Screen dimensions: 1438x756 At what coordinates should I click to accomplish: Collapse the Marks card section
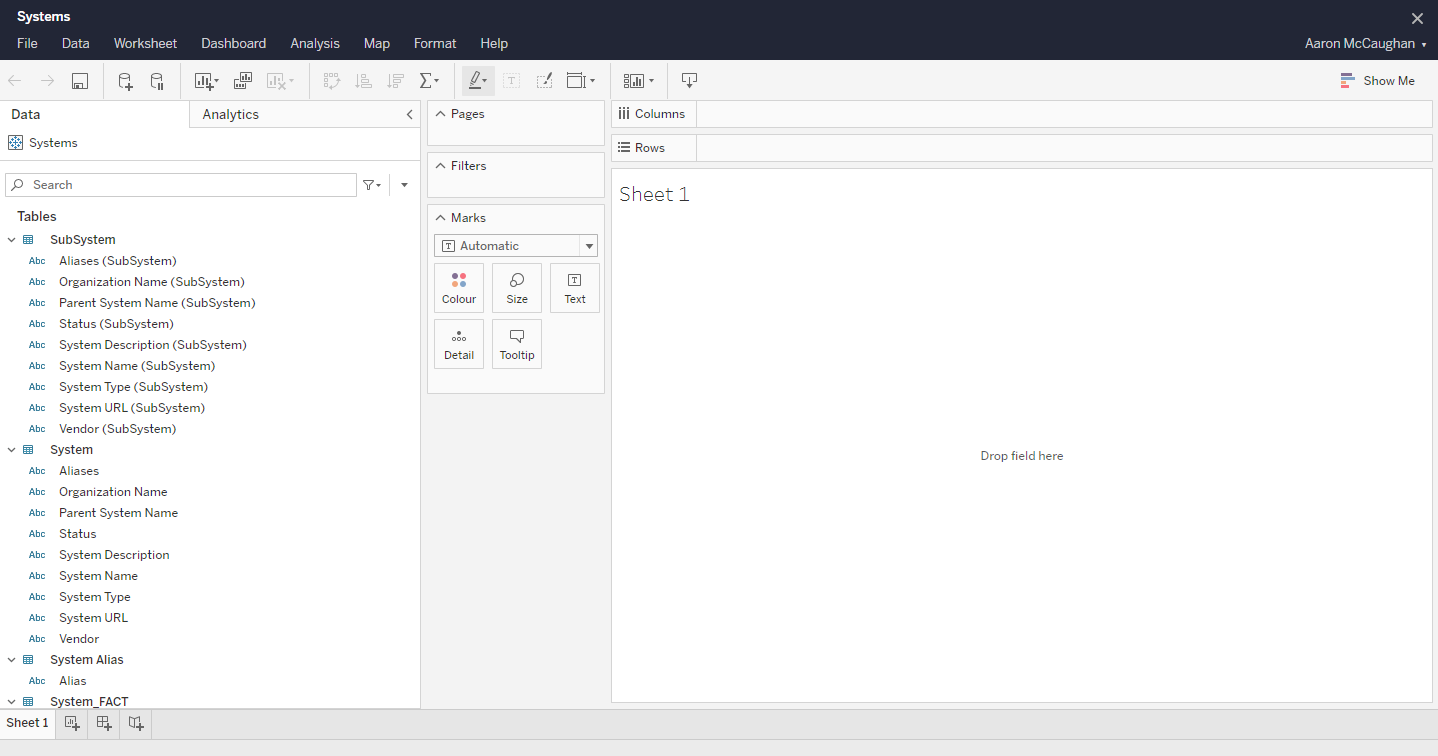pos(440,218)
